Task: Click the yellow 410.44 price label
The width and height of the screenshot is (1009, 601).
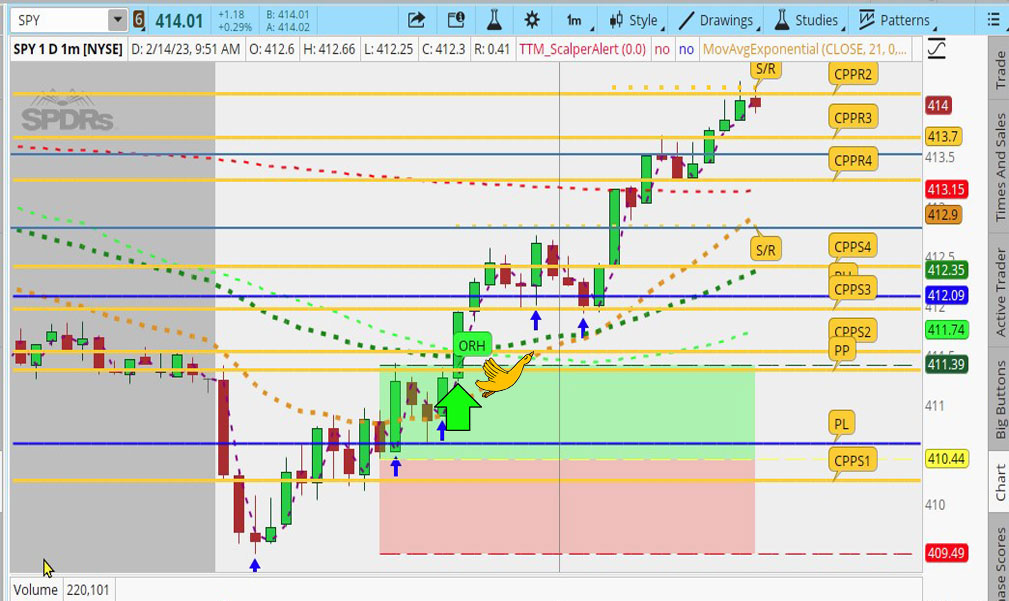Action: (x=946, y=459)
